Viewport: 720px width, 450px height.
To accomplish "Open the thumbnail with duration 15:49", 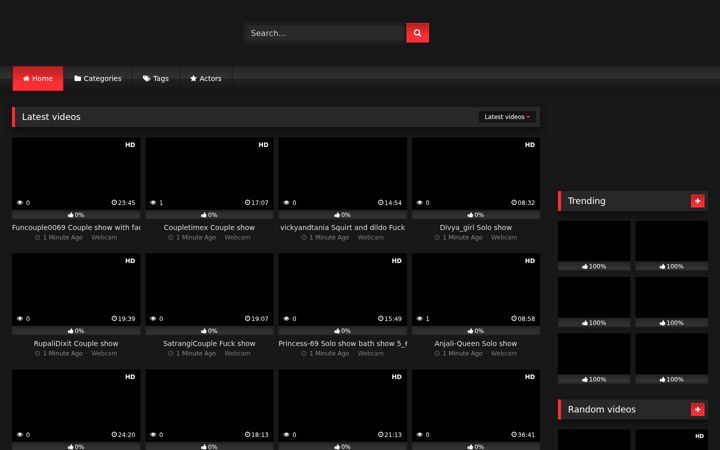I will (343, 290).
